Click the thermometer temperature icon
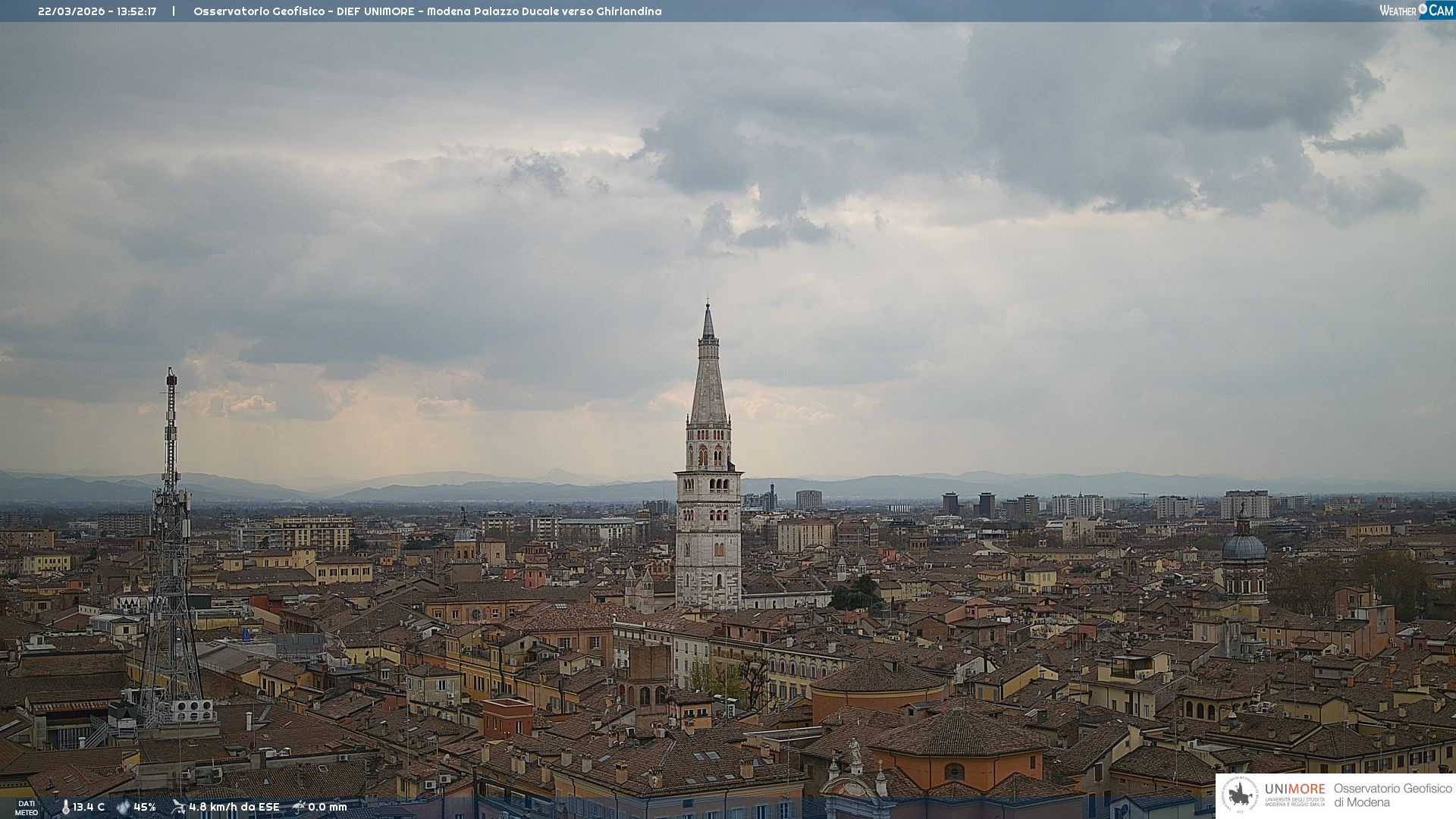 65,807
